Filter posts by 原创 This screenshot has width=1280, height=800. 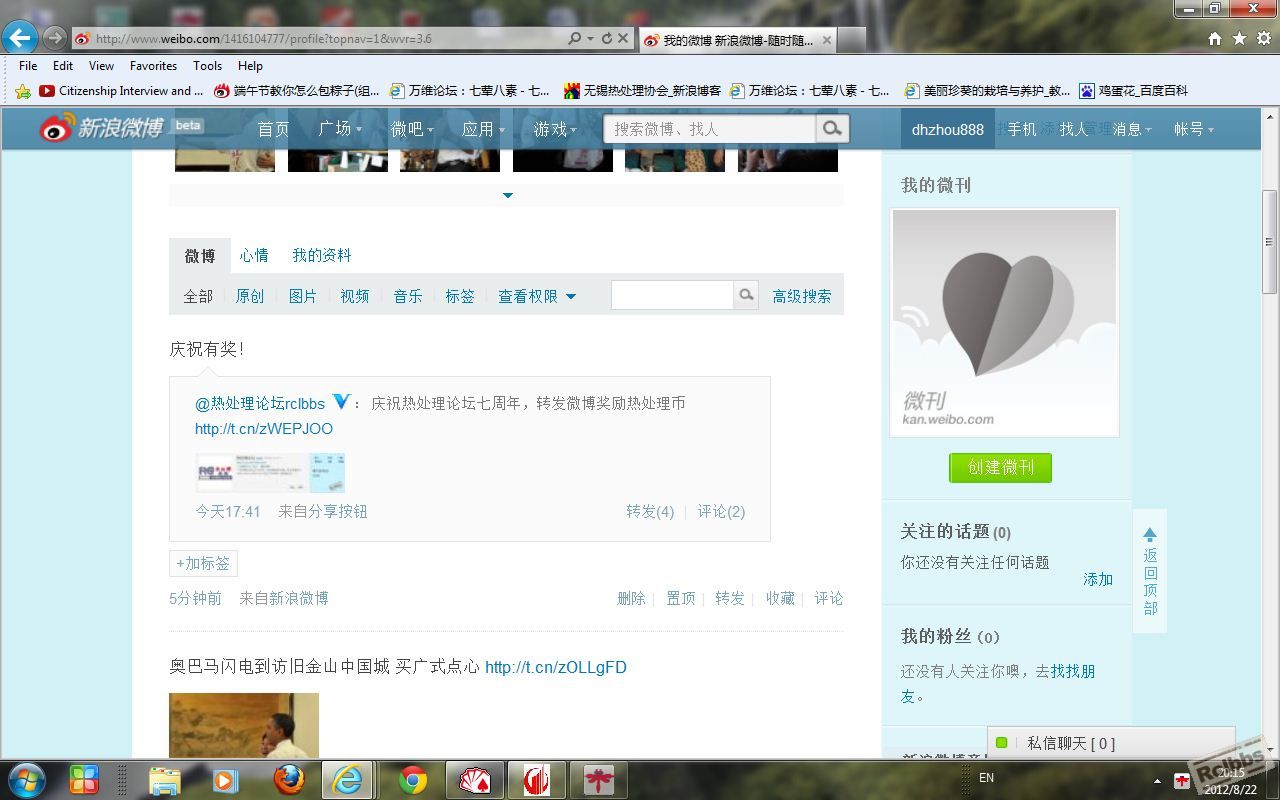(250, 296)
